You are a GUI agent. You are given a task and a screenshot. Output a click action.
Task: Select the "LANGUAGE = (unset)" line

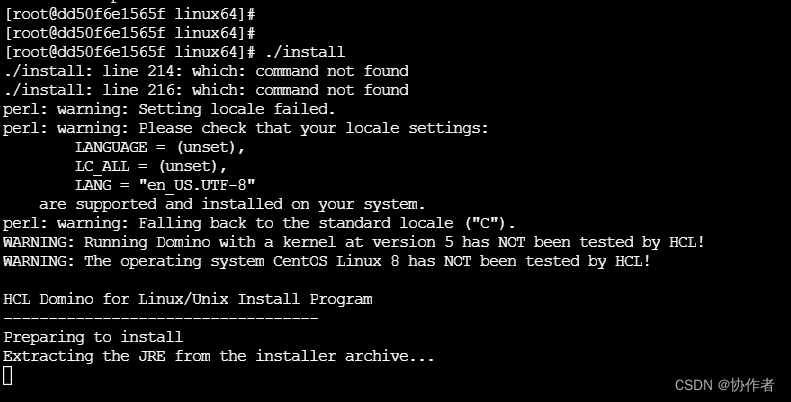point(160,147)
